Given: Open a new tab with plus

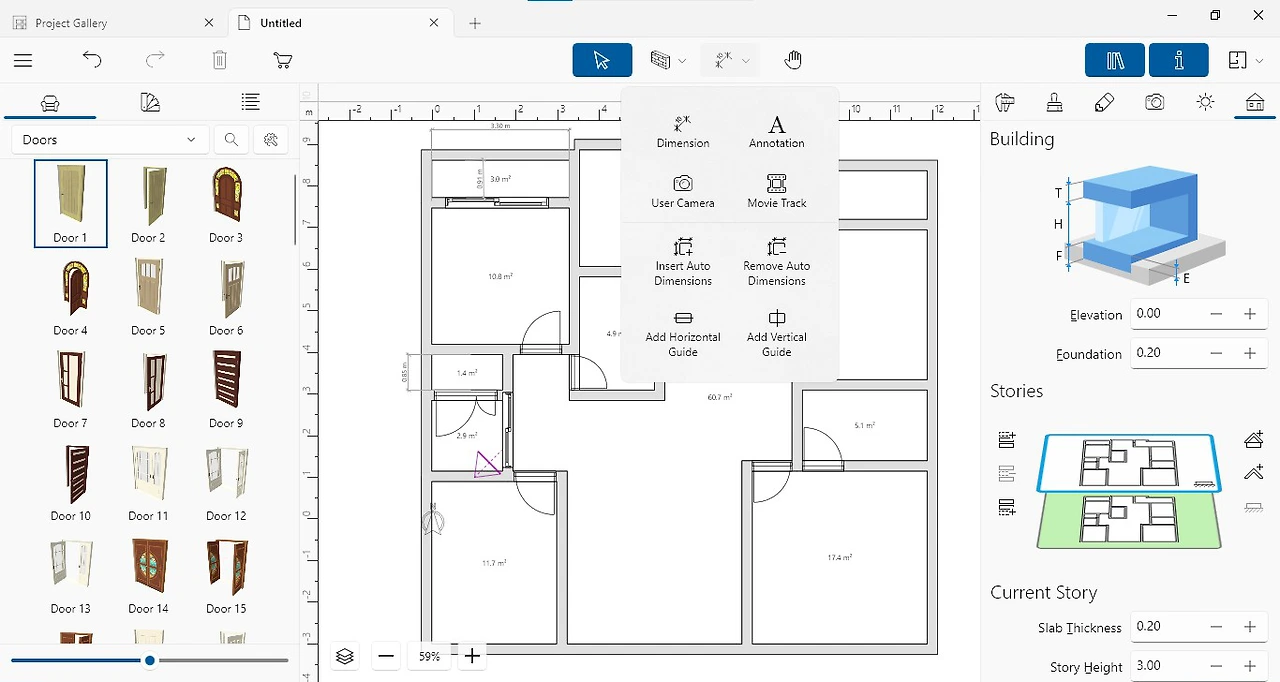Looking at the screenshot, I should (475, 23).
